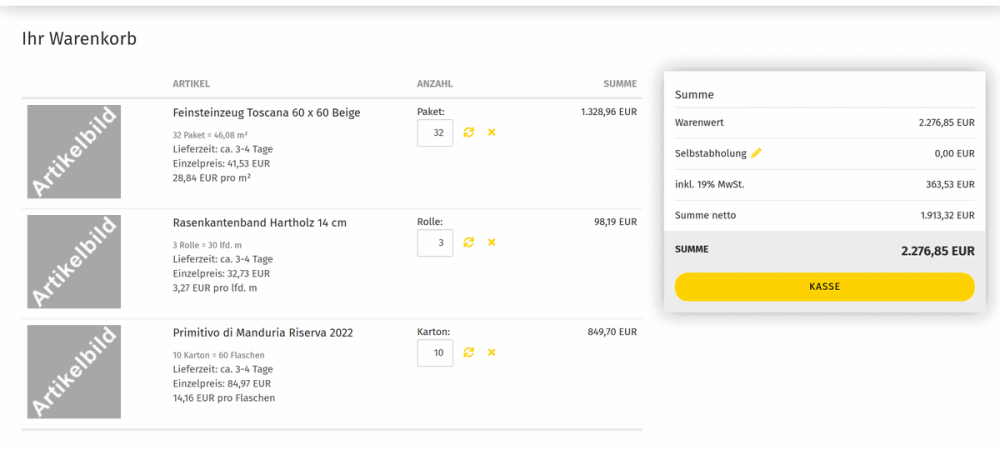Click the Rasenkantenband article image thumbnail
1000x450 pixels.
coord(74,261)
